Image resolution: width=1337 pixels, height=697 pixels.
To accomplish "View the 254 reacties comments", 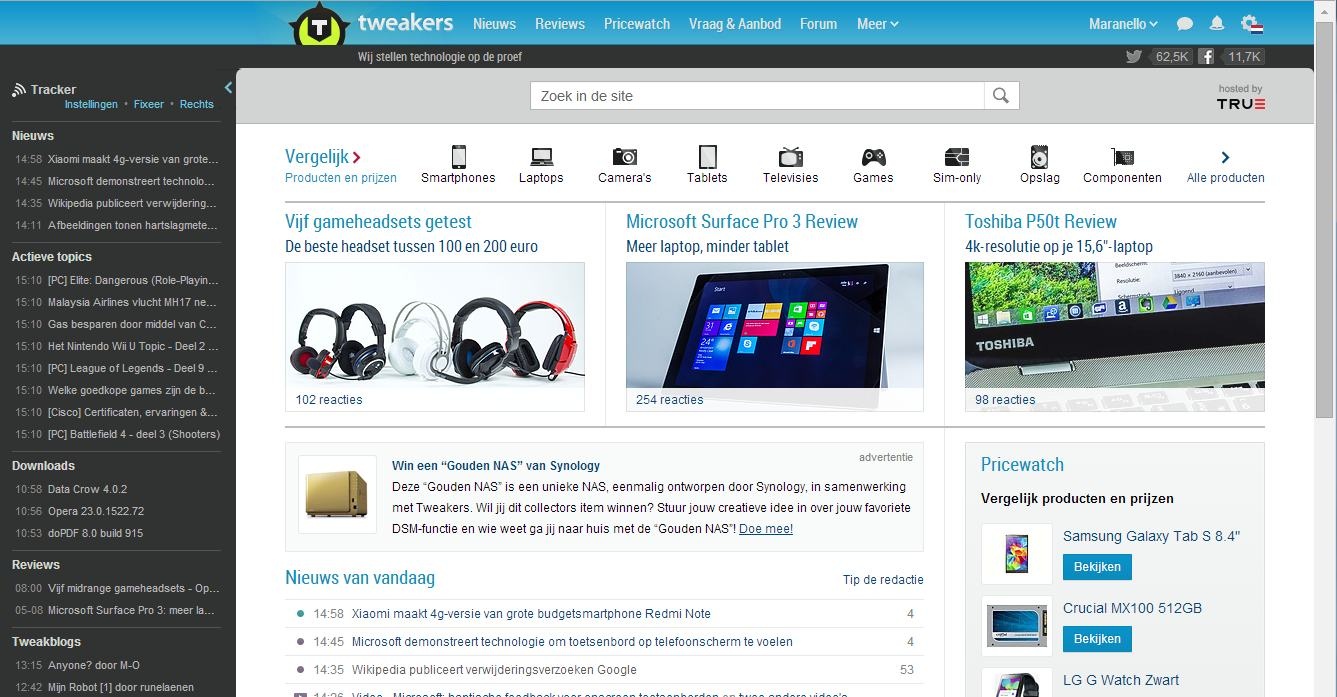I will tap(670, 400).
